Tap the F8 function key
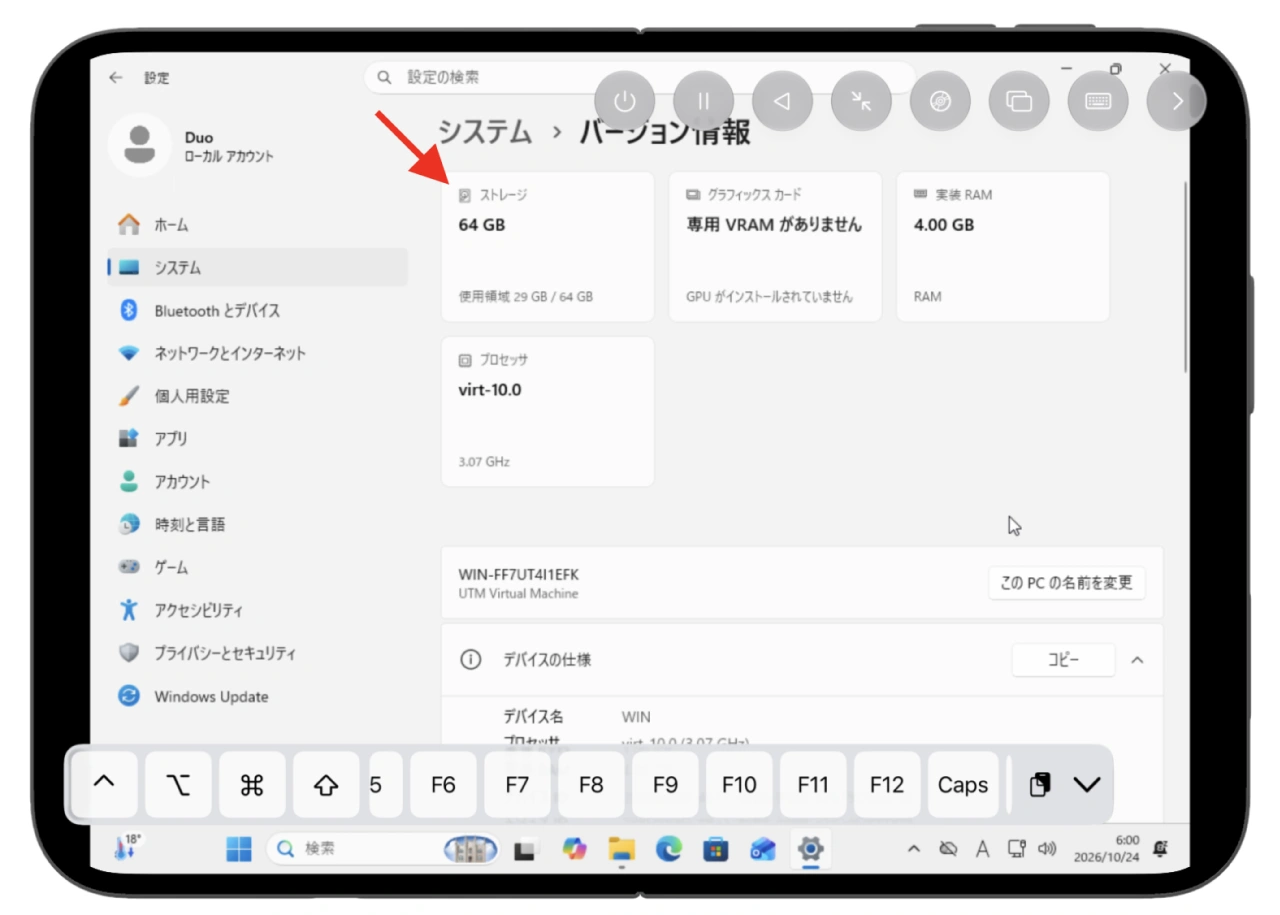This screenshot has height=915, width=1280. click(591, 785)
